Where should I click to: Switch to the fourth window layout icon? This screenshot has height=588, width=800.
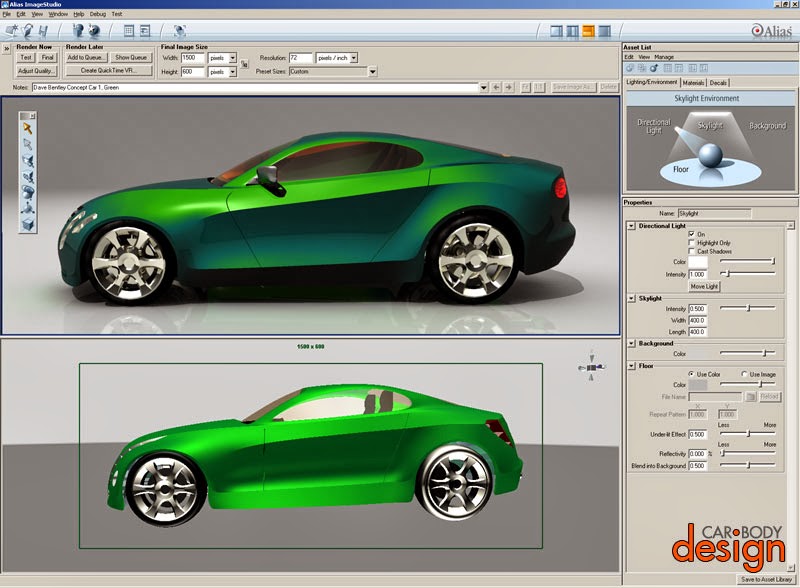[605, 31]
